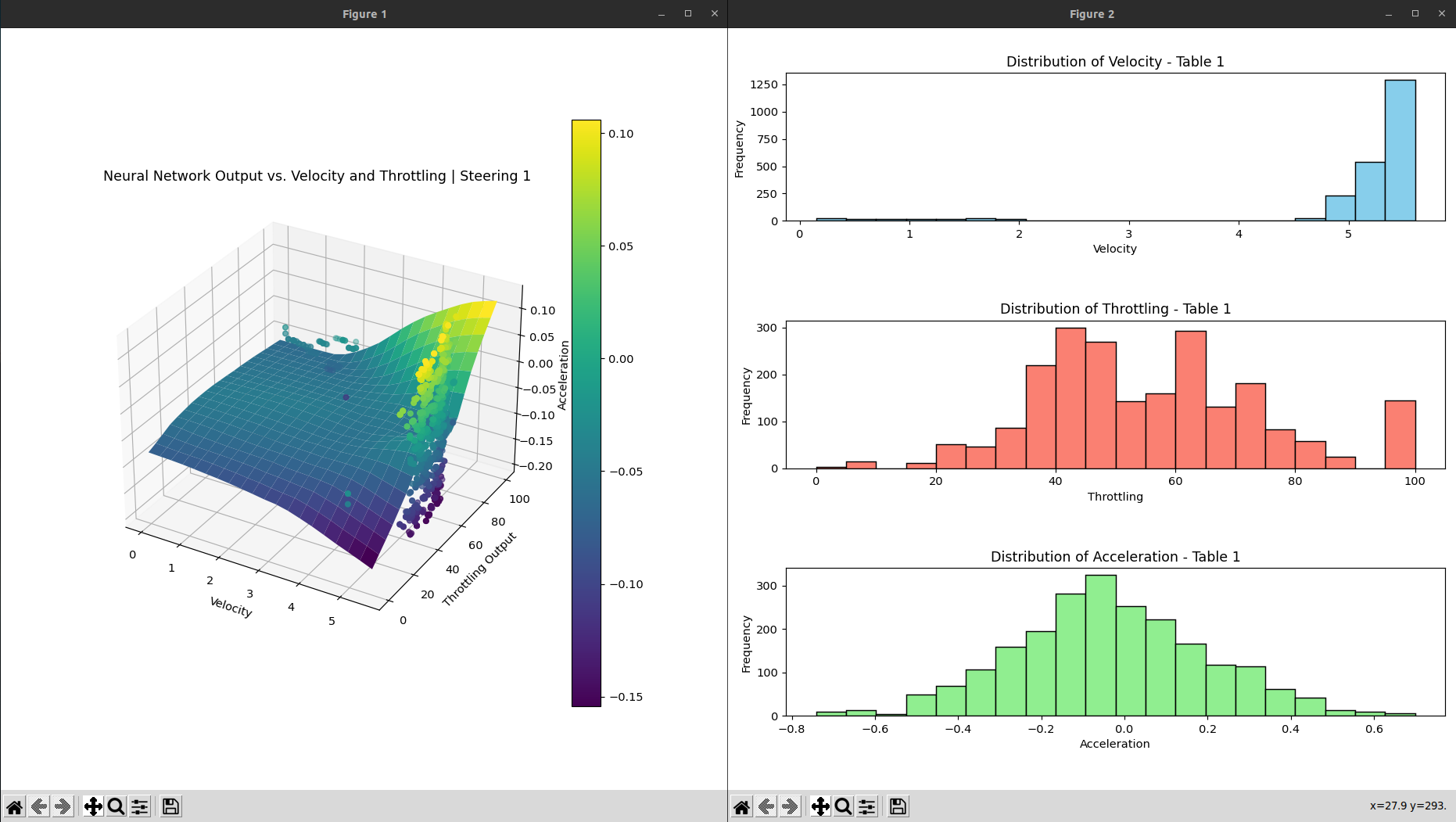This screenshot has width=1456, height=822.
Task: Open Configure subplots in Figure 2
Action: 867,806
